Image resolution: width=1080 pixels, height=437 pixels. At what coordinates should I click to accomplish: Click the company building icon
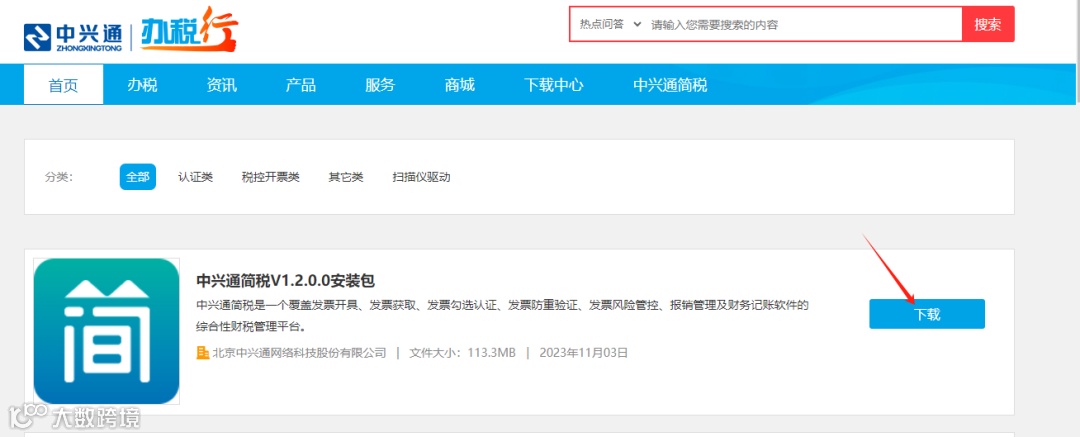pos(202,353)
